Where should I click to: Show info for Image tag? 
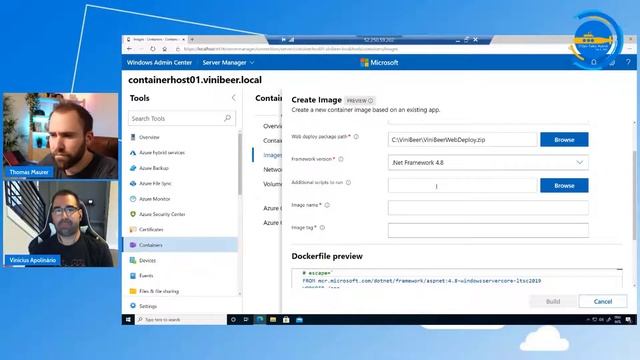coord(322,228)
